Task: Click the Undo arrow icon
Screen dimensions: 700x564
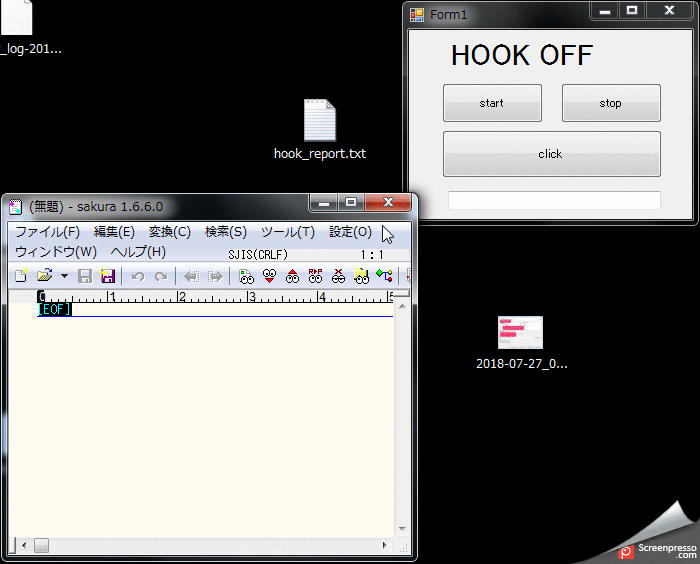Action: click(138, 277)
